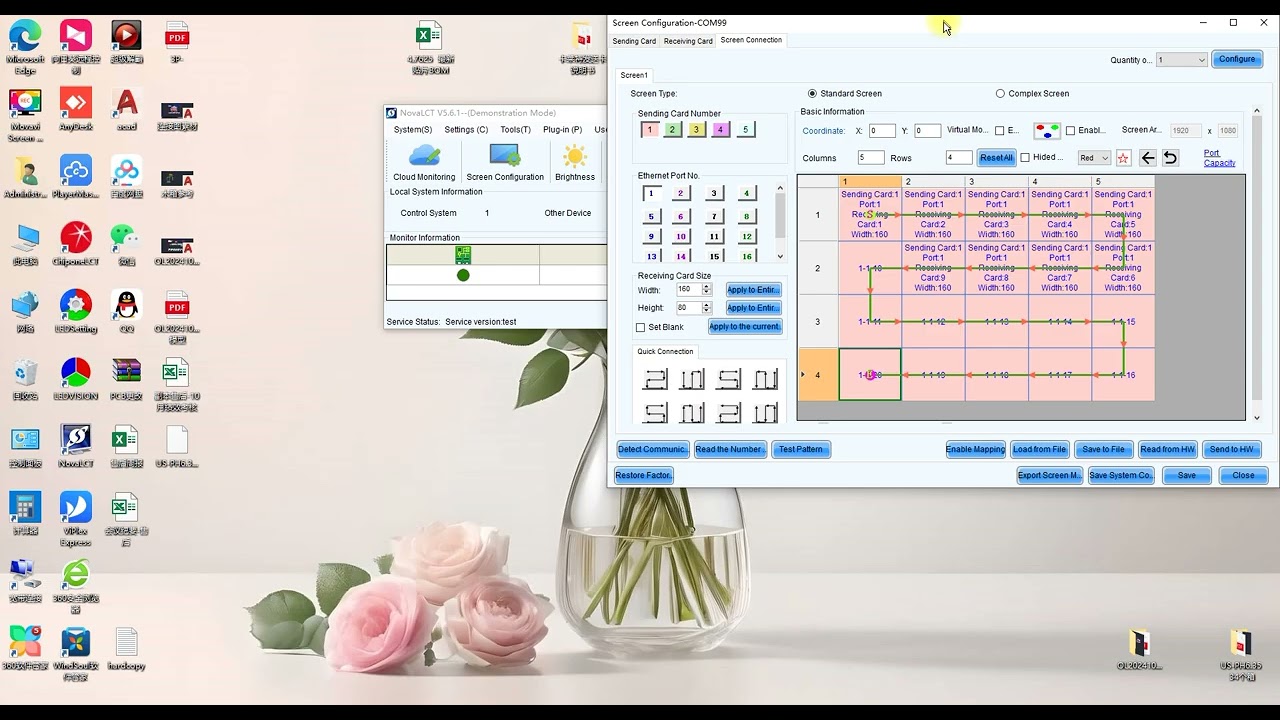1280x720 pixels.
Task: Click Send to HW button
Action: tap(1231, 449)
